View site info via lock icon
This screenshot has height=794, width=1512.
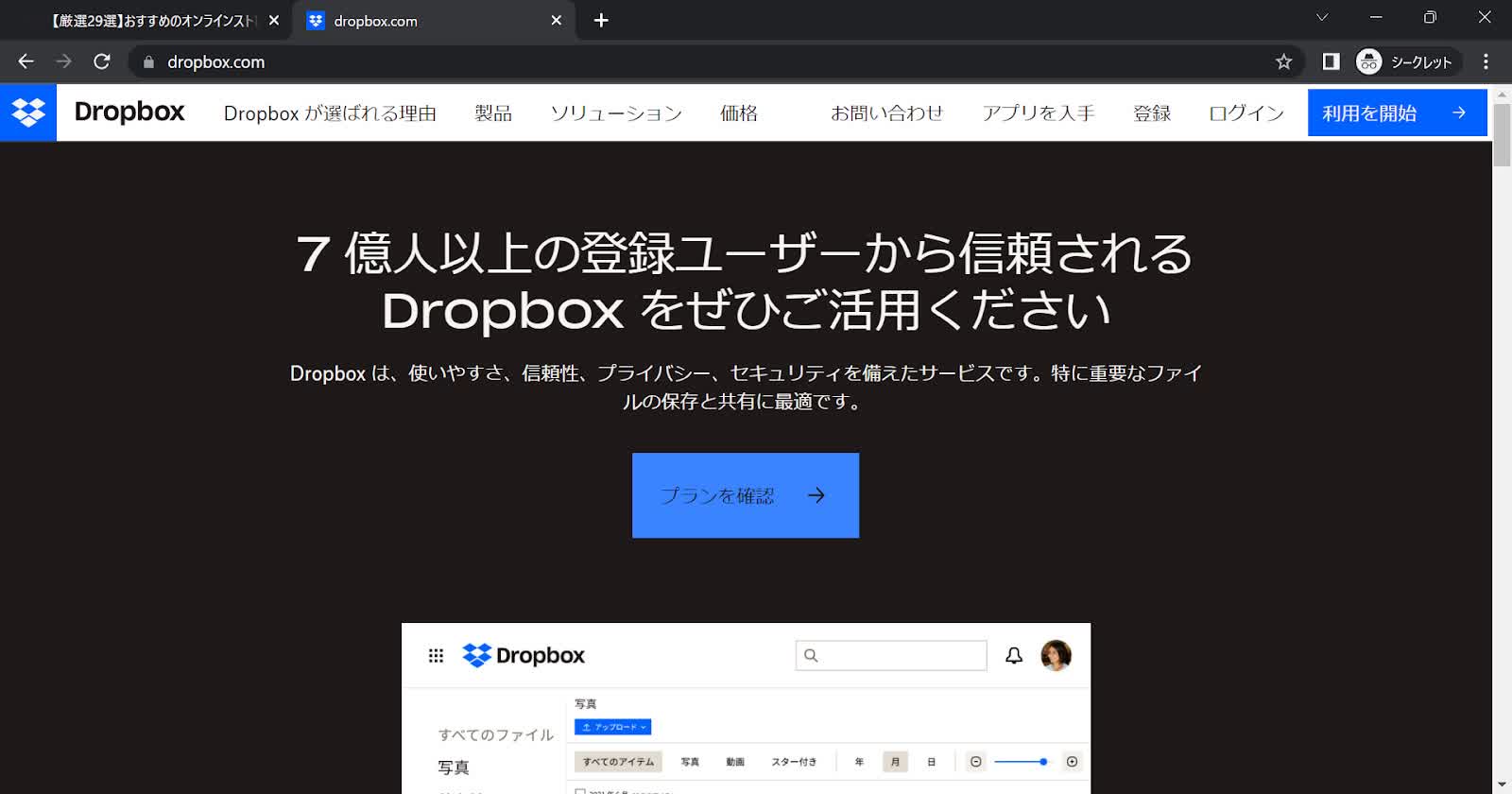[147, 61]
